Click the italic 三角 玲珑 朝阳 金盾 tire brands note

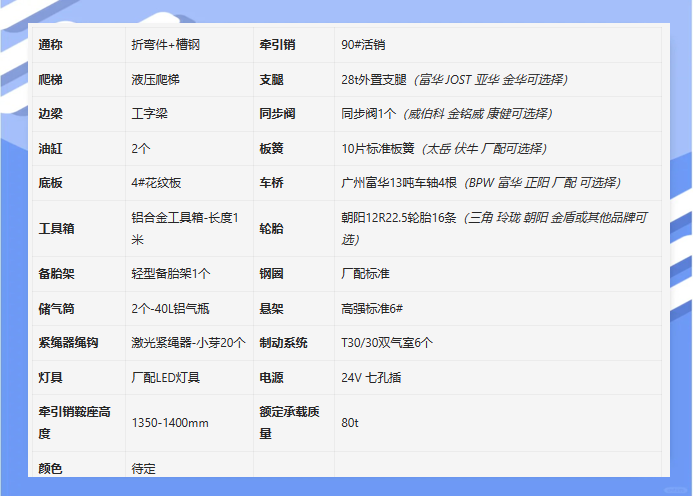click(494, 229)
